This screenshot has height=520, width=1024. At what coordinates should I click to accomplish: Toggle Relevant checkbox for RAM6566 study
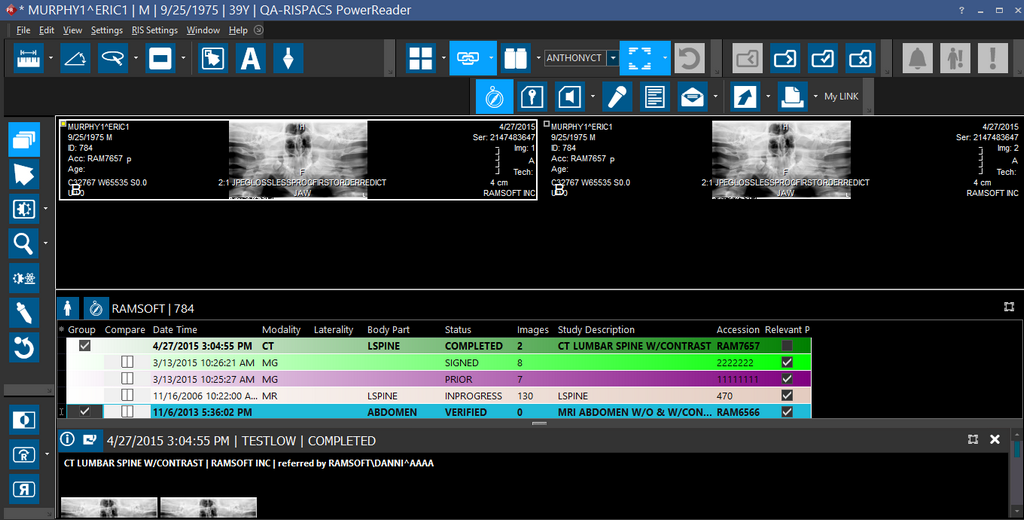coord(787,411)
